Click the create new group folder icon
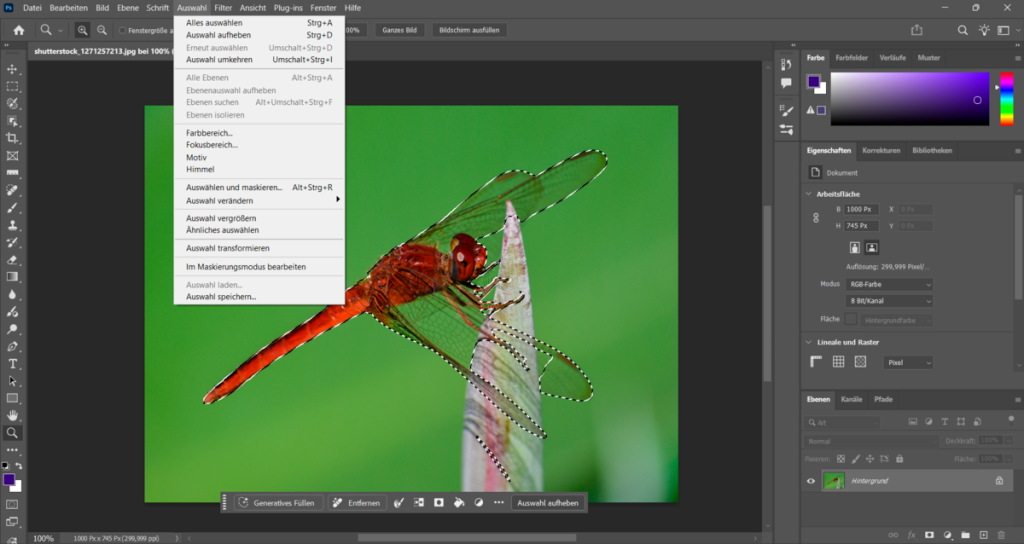 (x=965, y=536)
